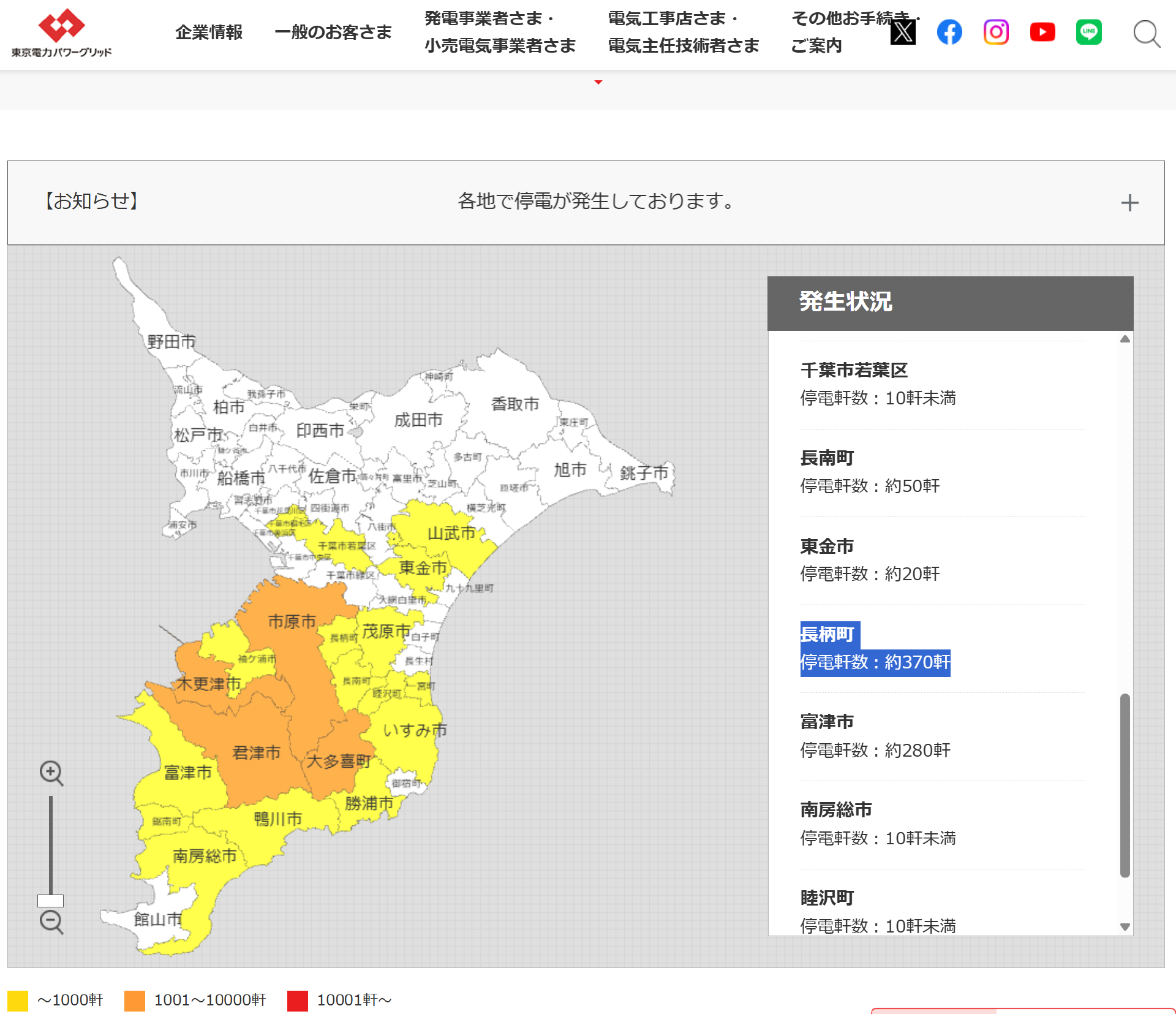Click the scroll-up arrow in 発生状況 list
Viewport: 1176px width, 1014px height.
pyautogui.click(x=1125, y=339)
